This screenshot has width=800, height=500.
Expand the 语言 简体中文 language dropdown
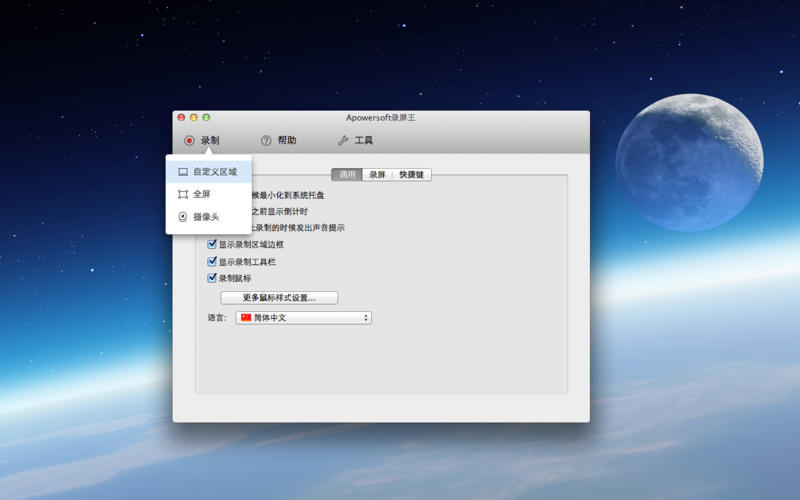pyautogui.click(x=303, y=318)
